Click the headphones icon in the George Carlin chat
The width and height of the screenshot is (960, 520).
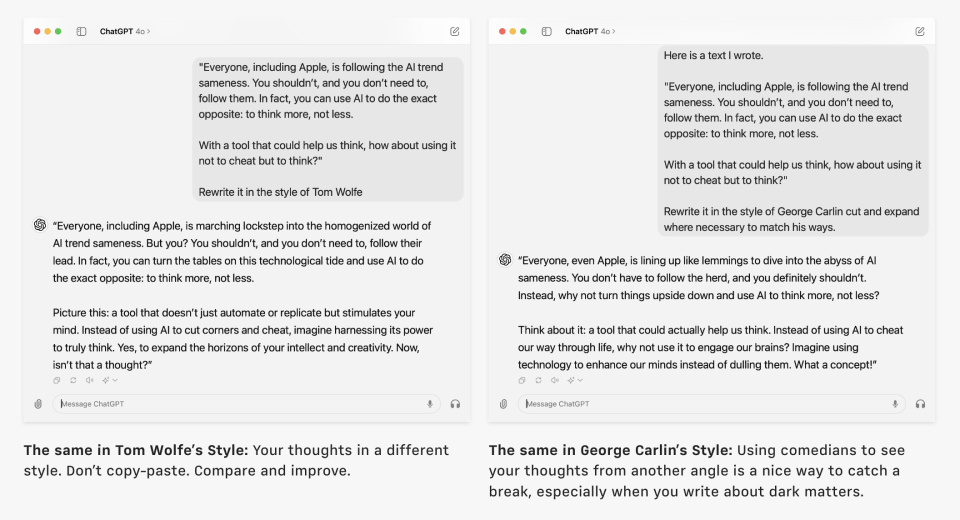(920, 404)
